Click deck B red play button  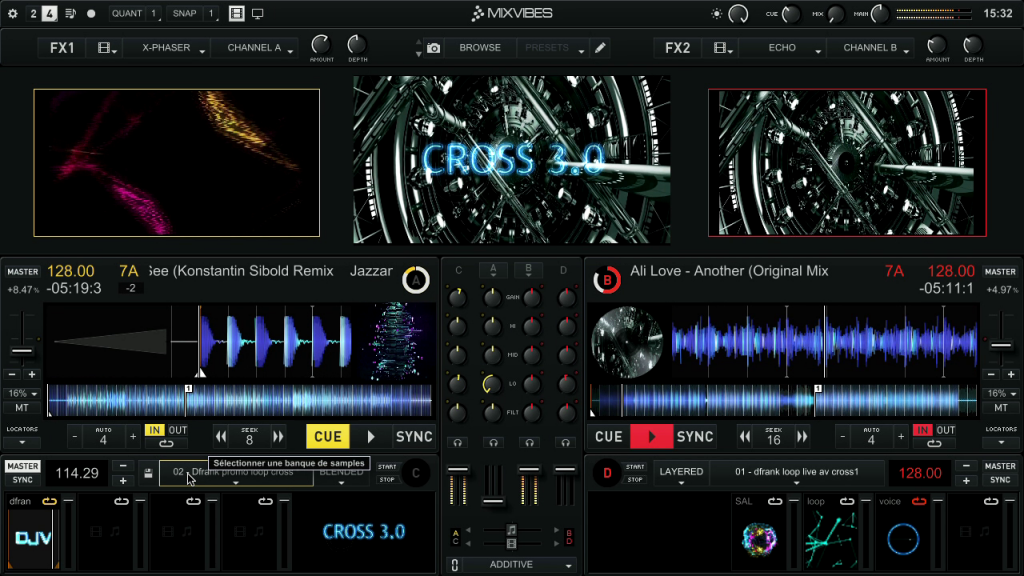(651, 437)
